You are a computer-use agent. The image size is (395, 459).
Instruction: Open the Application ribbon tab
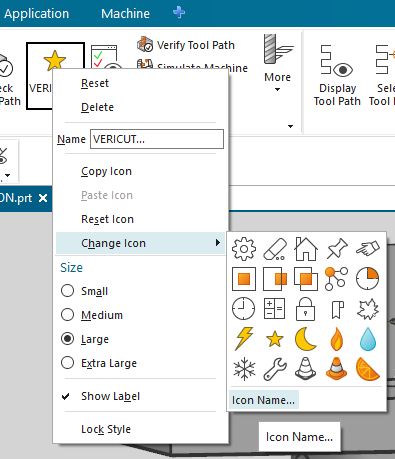click(37, 13)
